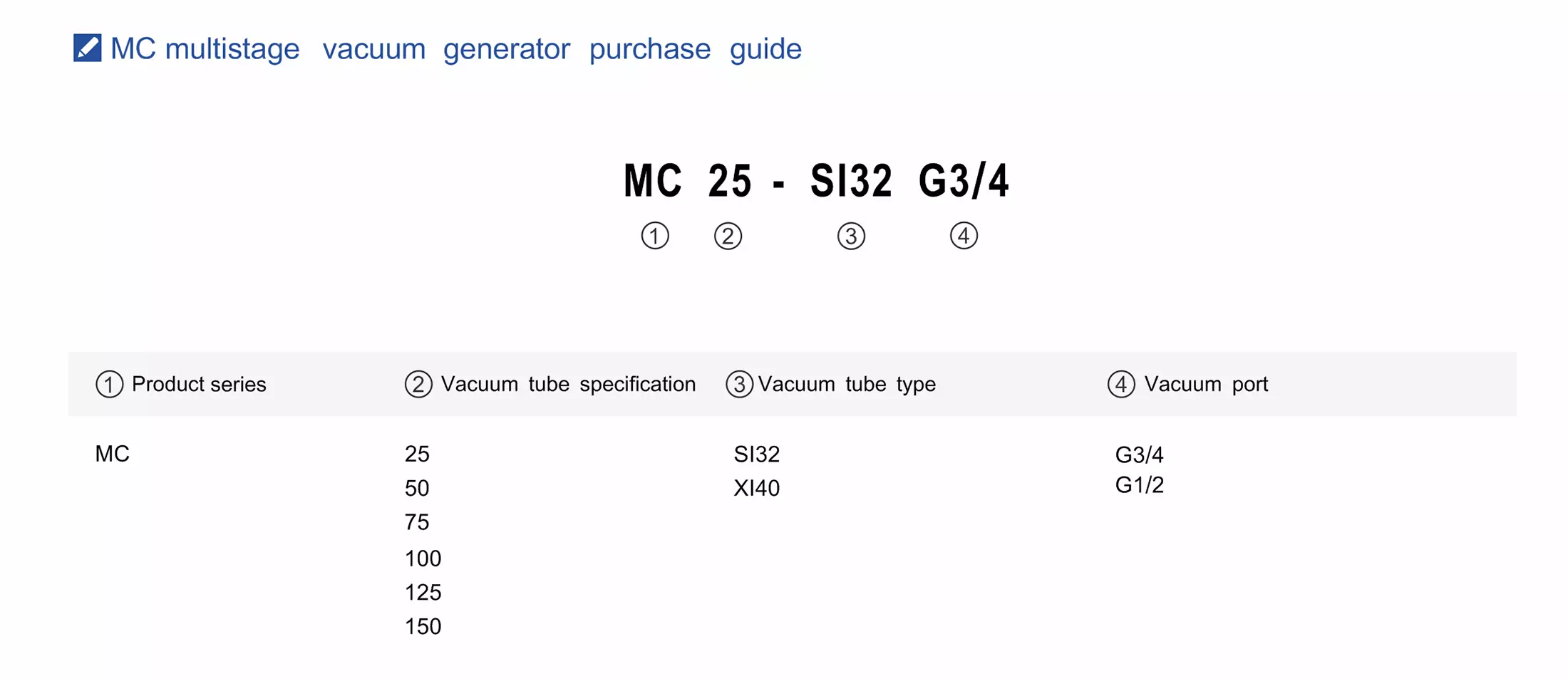Screen dimensions: 1568x681
Task: Click the circled 4 beside Vacuum port
Action: [x=1121, y=384]
